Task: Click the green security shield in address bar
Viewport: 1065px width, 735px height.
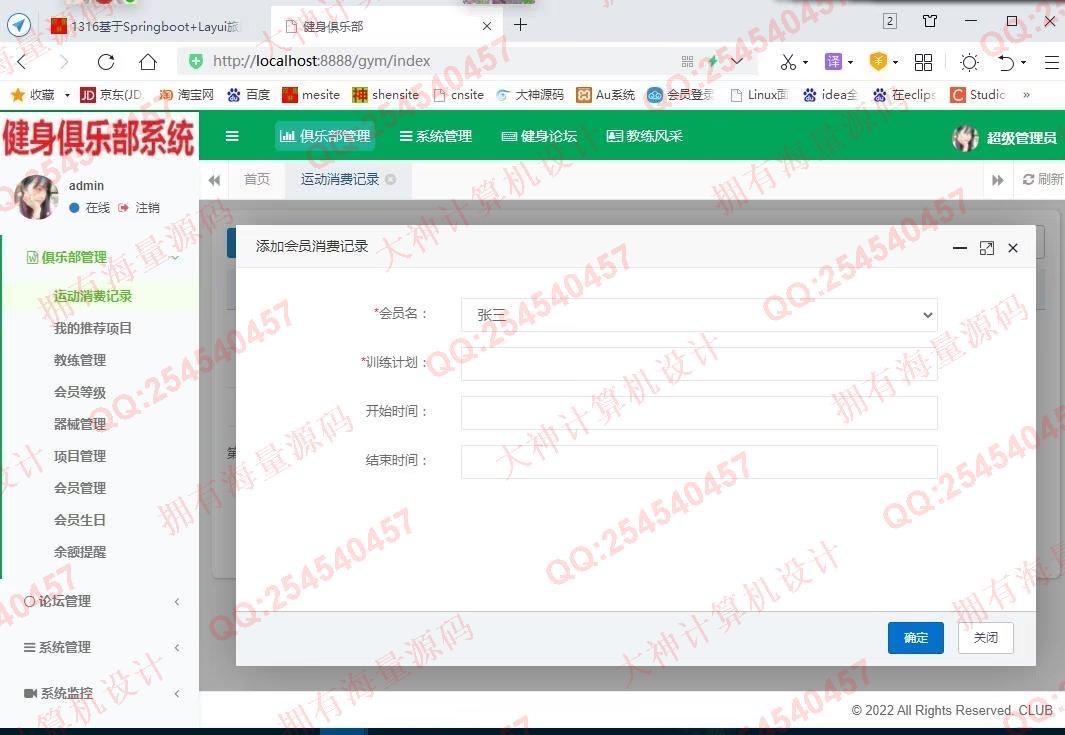Action: [196, 61]
